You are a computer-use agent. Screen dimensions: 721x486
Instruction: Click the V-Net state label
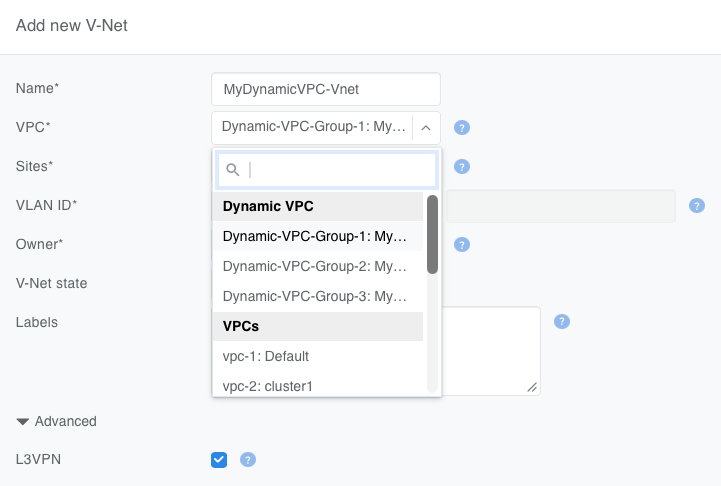click(x=52, y=283)
